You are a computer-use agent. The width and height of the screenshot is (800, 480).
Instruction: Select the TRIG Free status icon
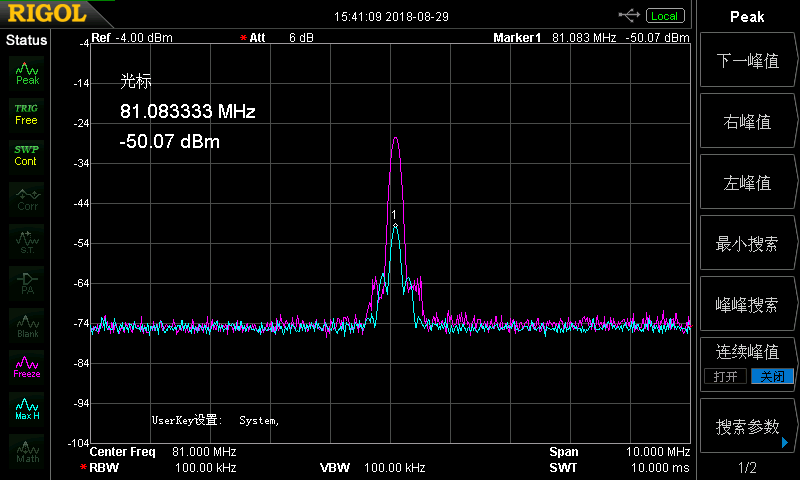pyautogui.click(x=27, y=113)
